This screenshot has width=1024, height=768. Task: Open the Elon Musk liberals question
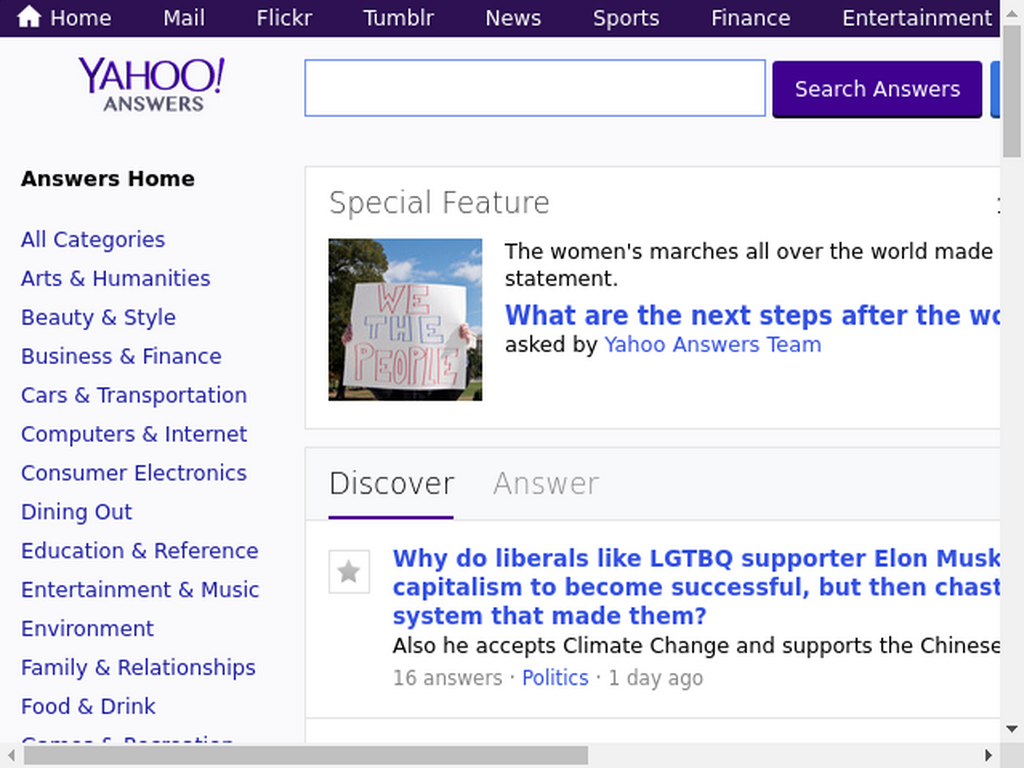click(x=696, y=586)
